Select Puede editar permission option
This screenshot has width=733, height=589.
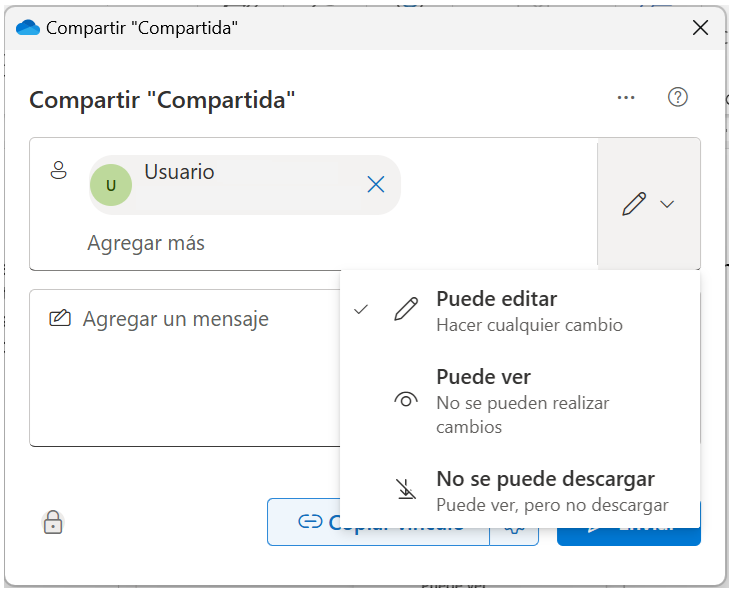point(520,311)
